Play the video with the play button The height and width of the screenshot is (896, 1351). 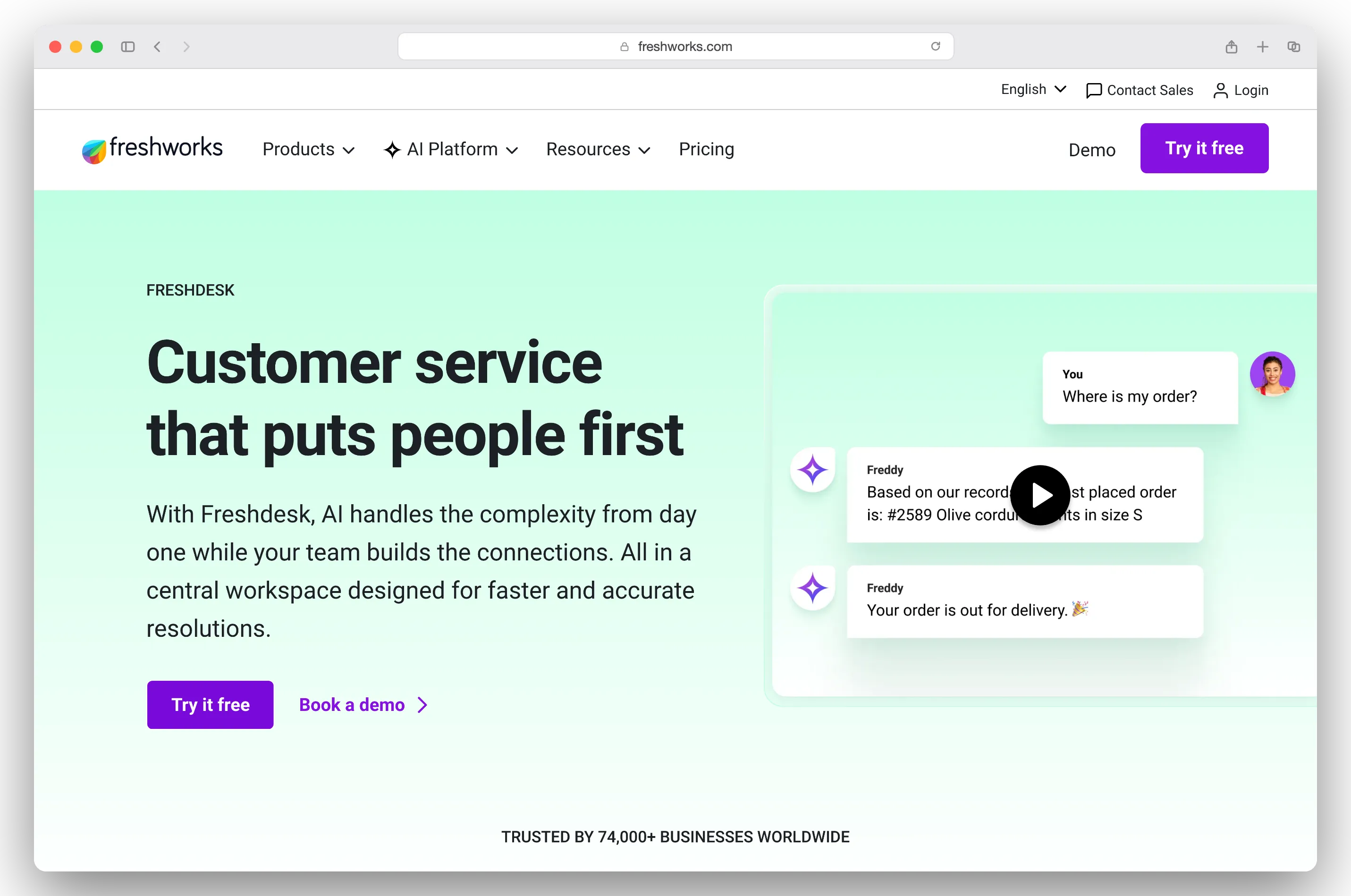(x=1039, y=495)
